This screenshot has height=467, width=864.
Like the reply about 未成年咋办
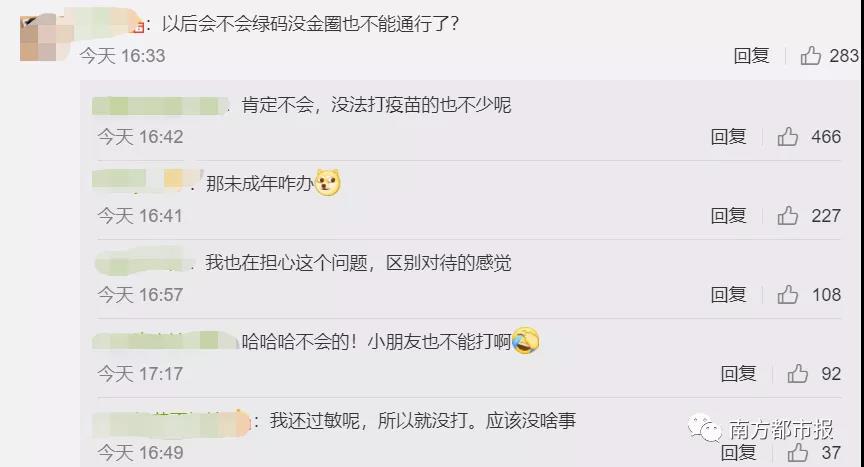788,215
